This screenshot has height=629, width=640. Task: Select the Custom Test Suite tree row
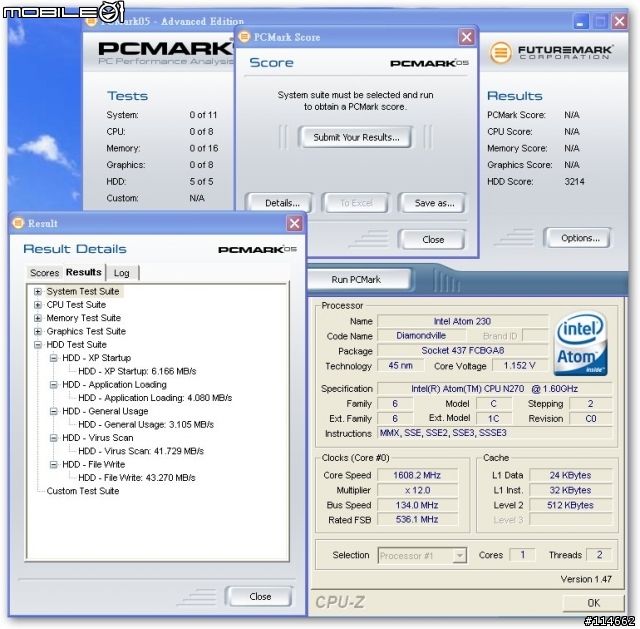[83, 491]
